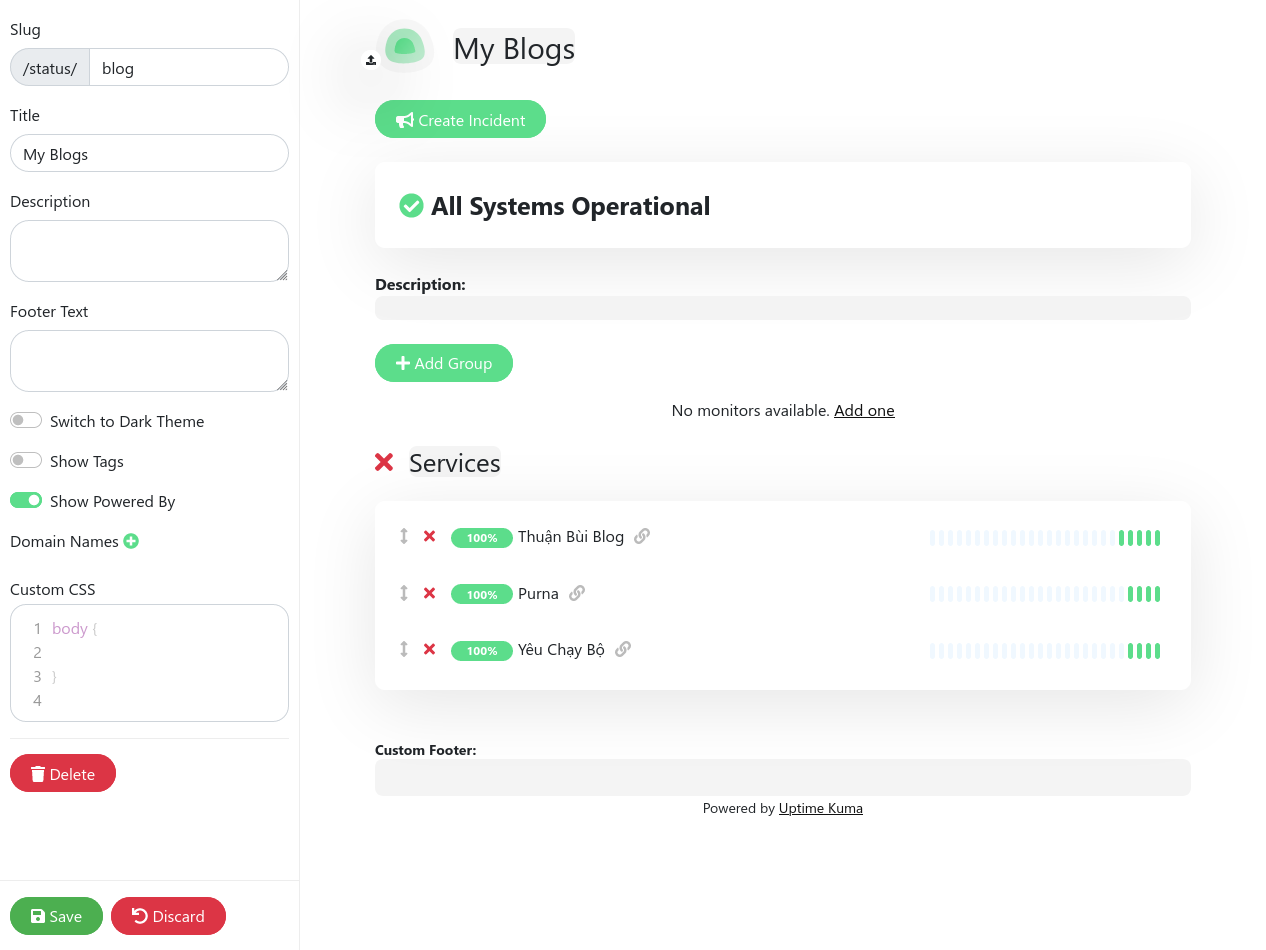Click the drag handle for Purna
The image size is (1266, 950).
404,593
